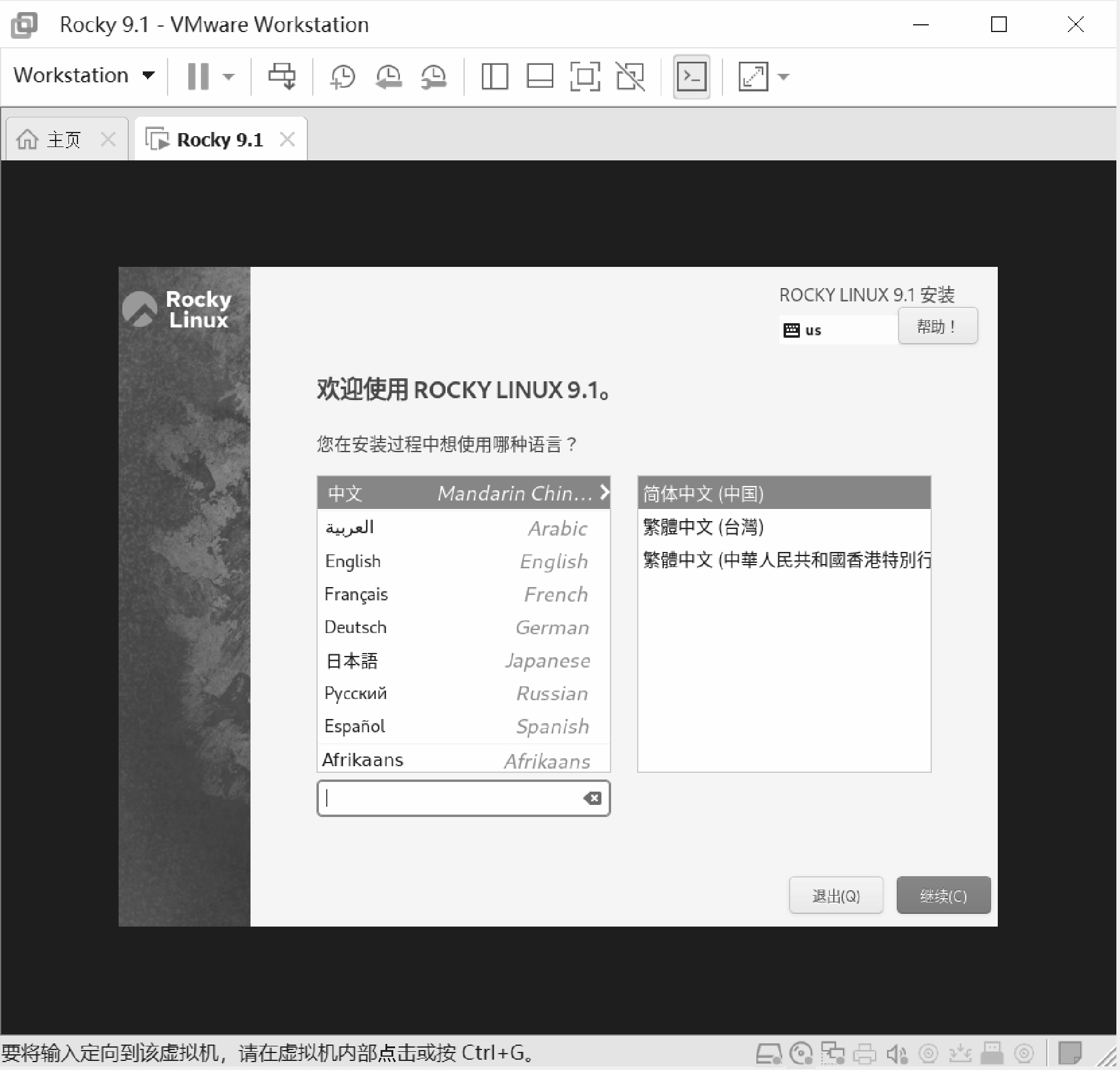Click the hard disk status bar icon

coord(769,1054)
